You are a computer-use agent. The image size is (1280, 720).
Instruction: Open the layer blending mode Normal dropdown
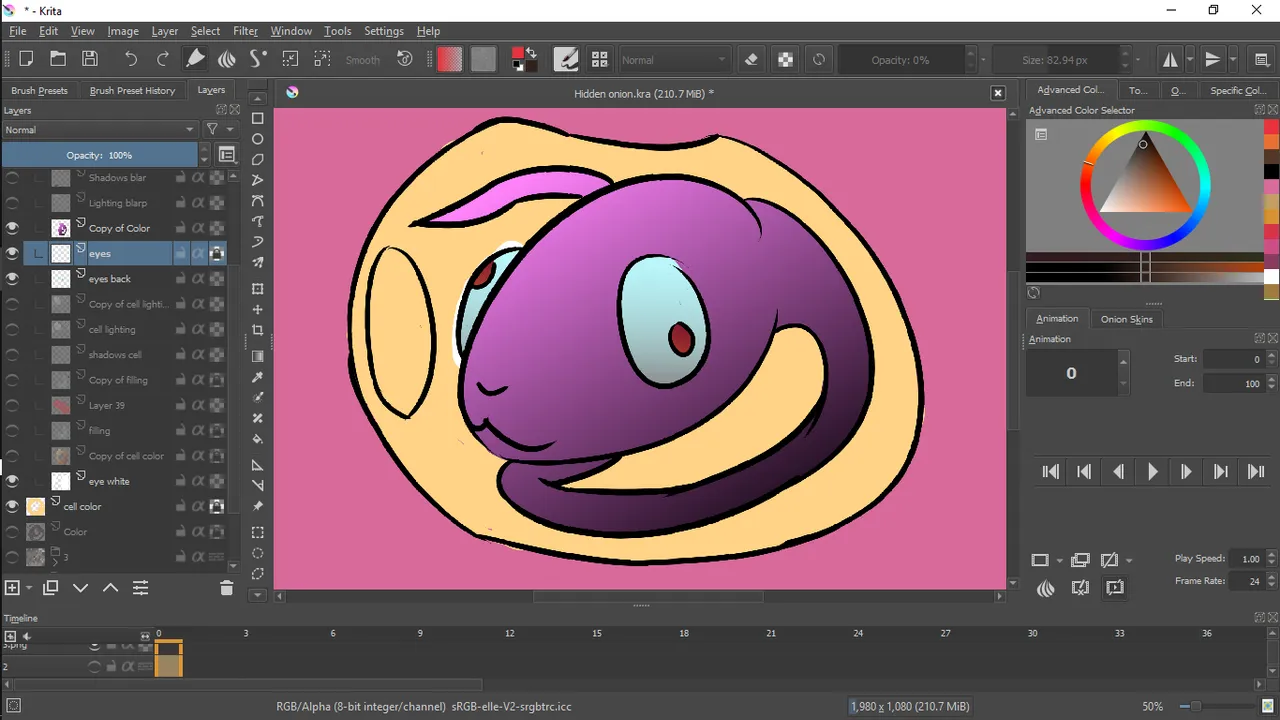click(x=99, y=130)
